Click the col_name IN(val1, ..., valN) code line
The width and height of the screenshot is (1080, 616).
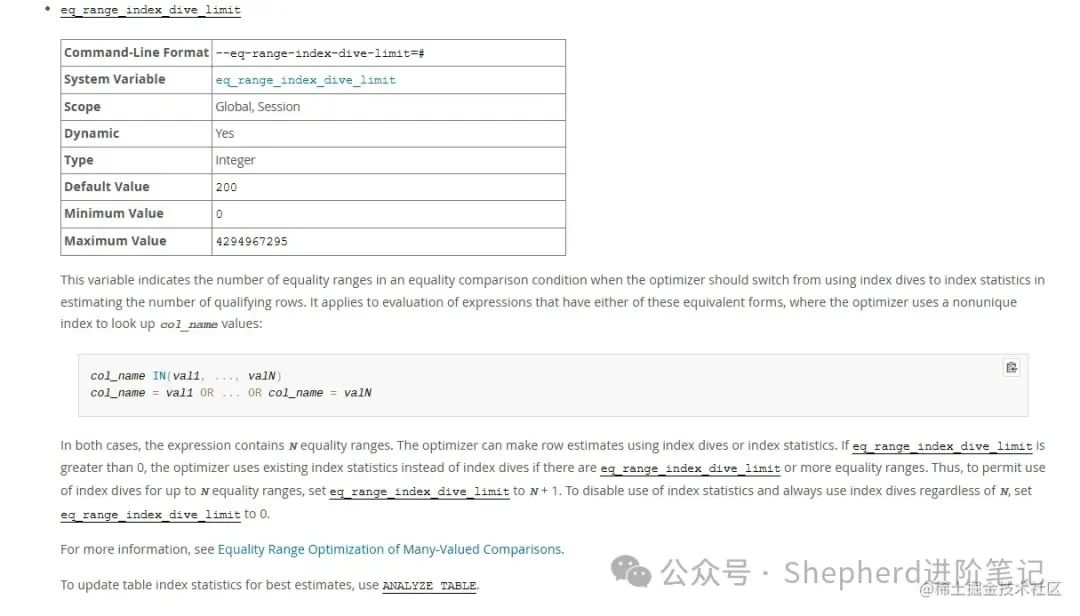pos(186,376)
